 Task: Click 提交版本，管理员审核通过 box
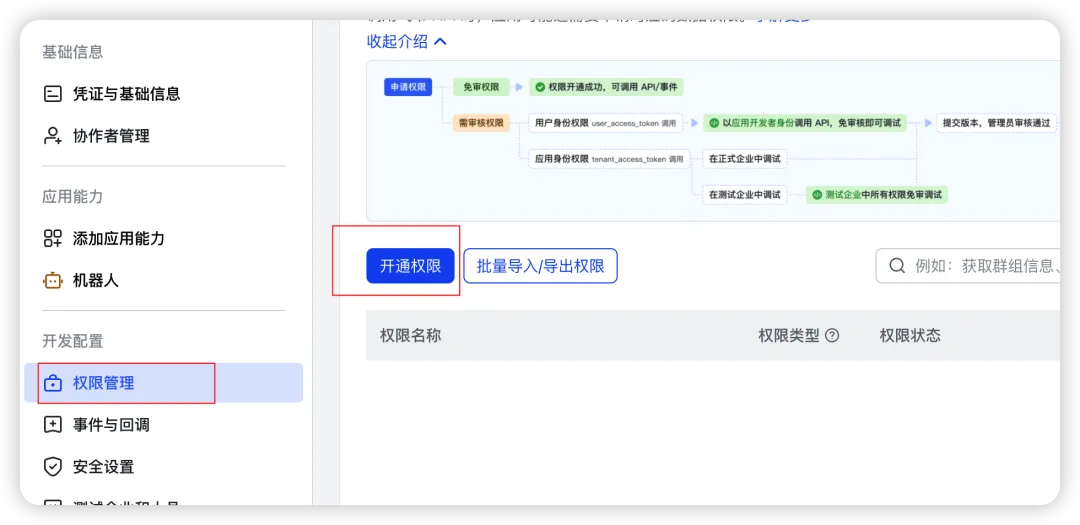coord(996,123)
